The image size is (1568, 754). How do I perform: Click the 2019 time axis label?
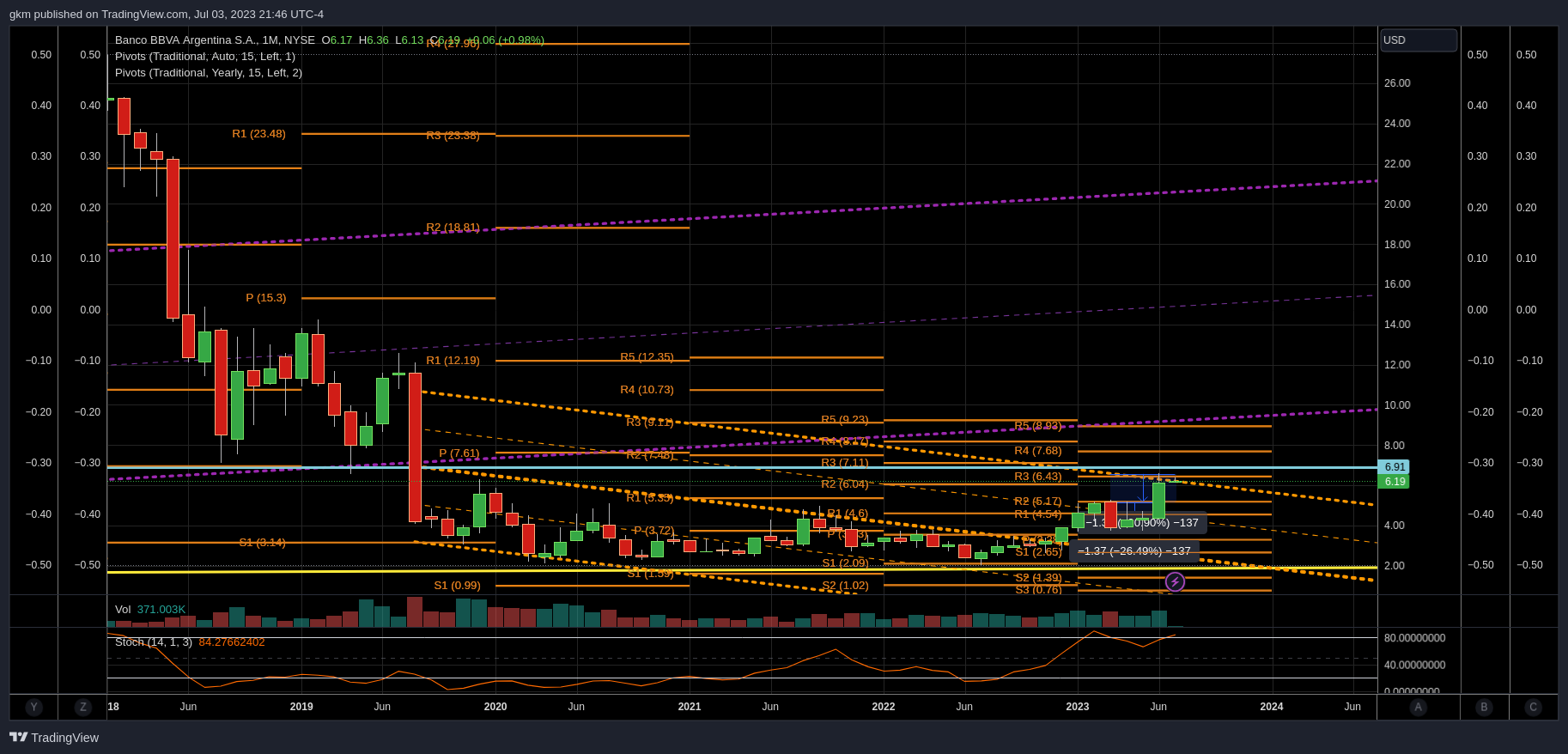pos(301,707)
